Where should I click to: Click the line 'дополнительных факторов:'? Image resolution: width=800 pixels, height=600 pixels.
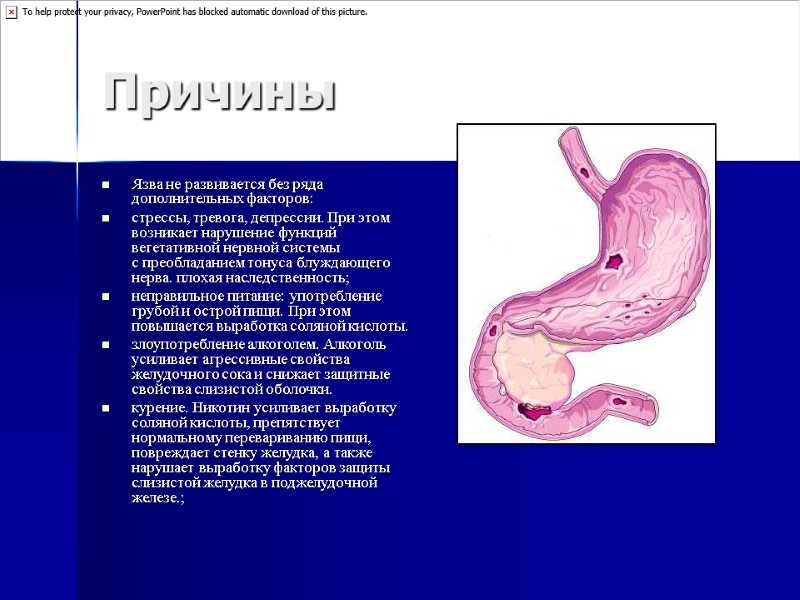222,199
